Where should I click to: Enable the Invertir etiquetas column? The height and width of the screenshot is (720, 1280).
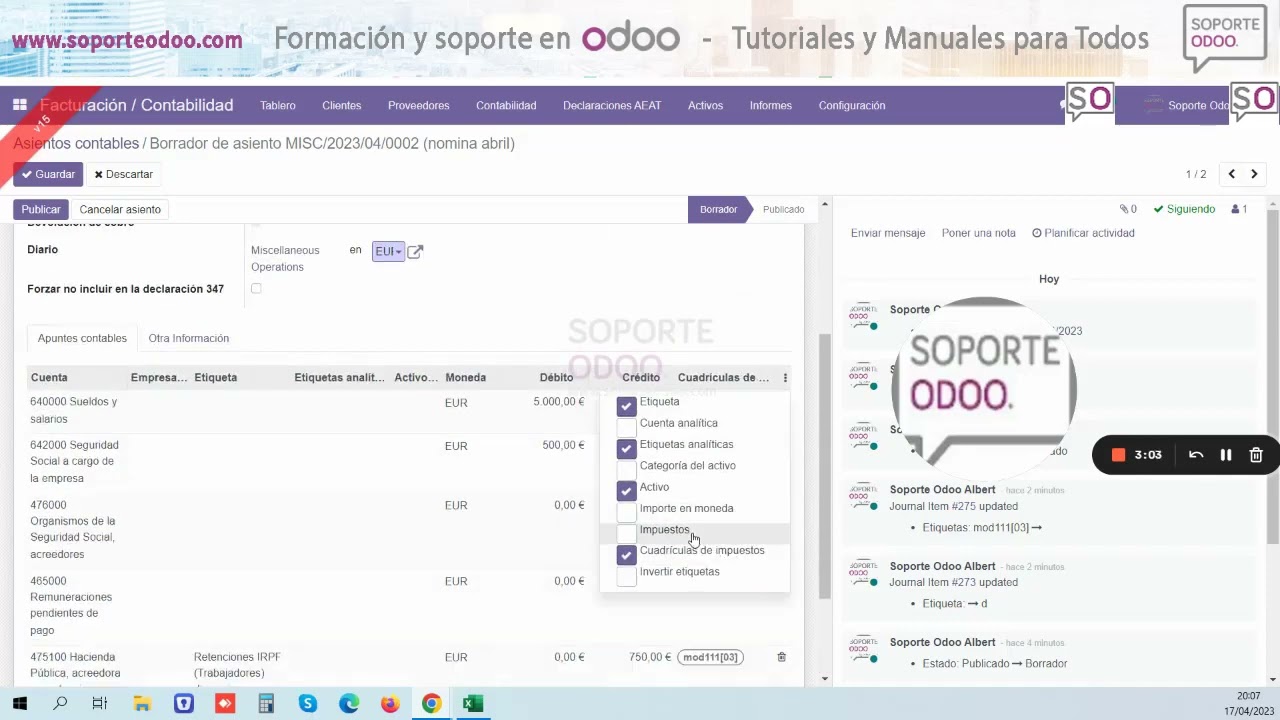pos(626,576)
